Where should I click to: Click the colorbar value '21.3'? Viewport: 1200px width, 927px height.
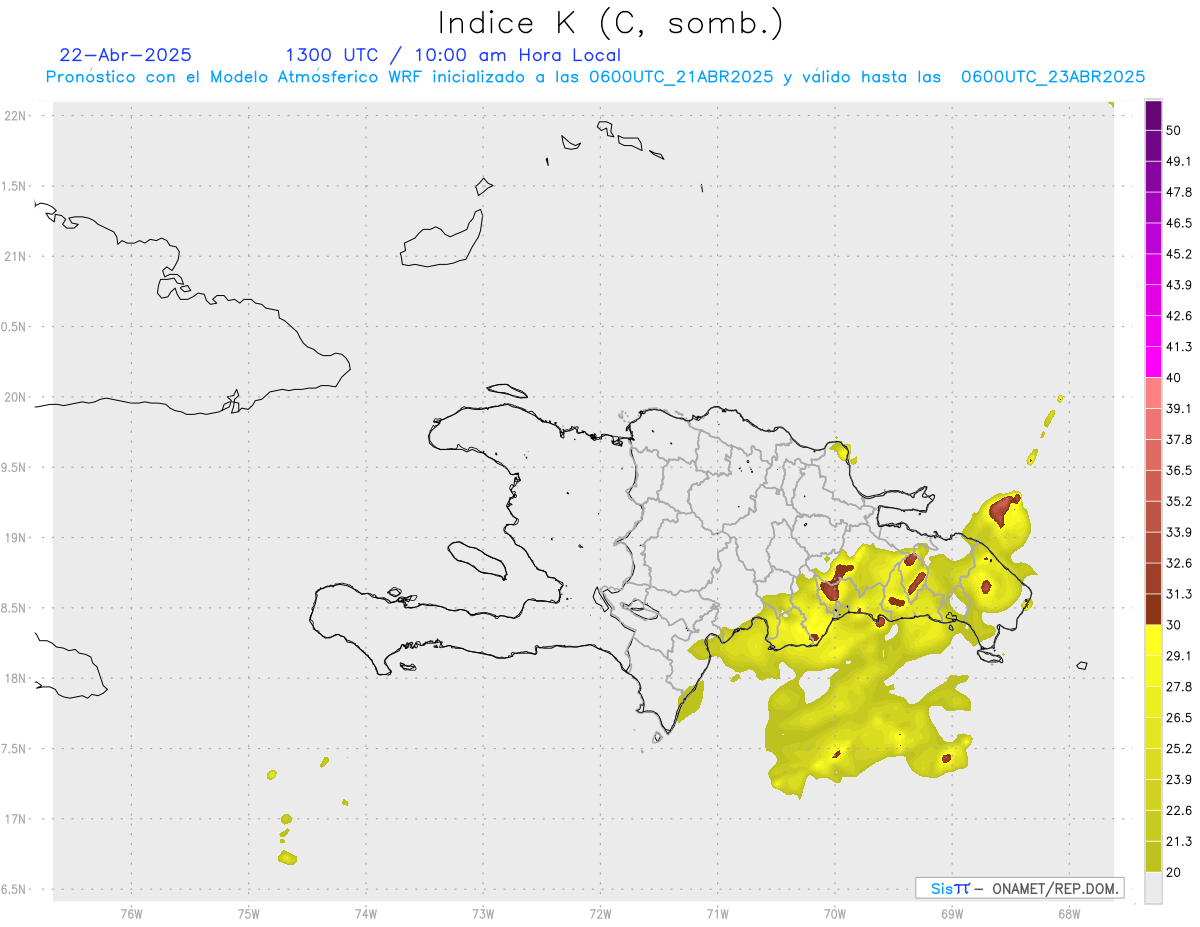(x=1179, y=842)
